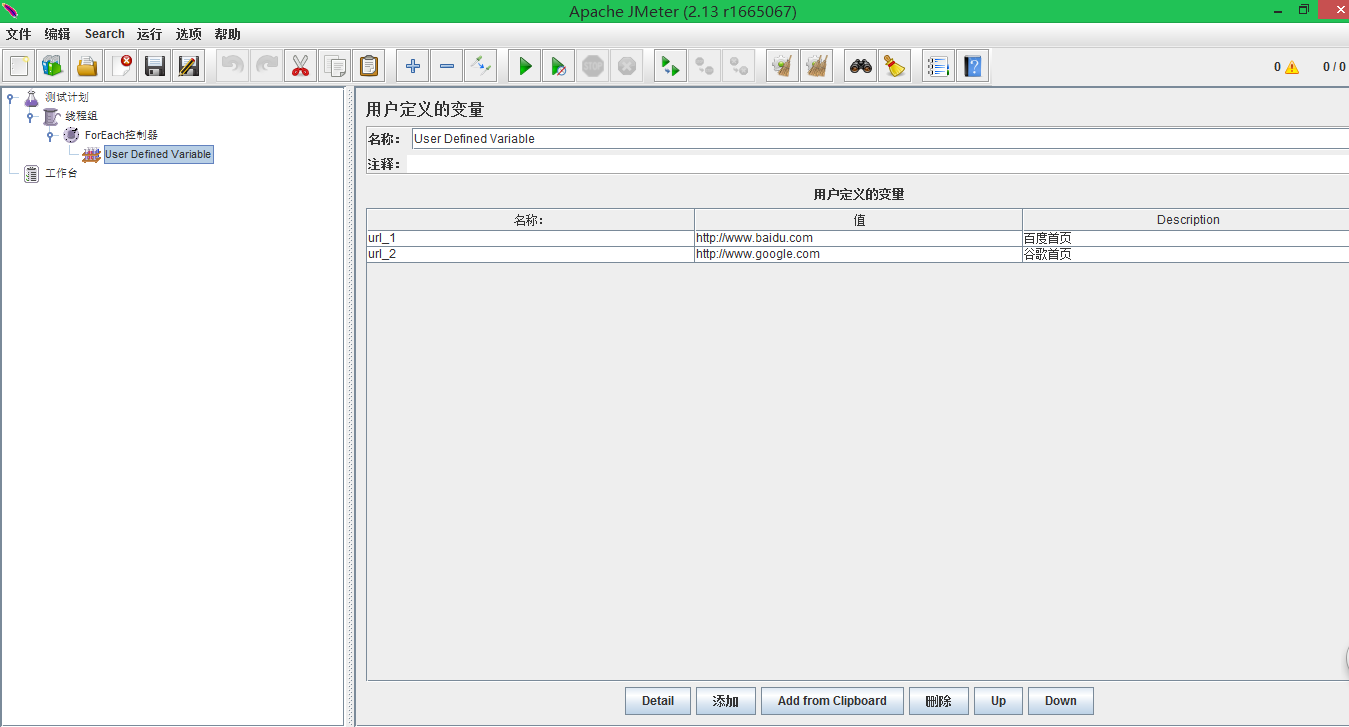This screenshot has height=727, width=1349.
Task: Collapse the 线程组 tree node handle
Action: (x=30, y=117)
